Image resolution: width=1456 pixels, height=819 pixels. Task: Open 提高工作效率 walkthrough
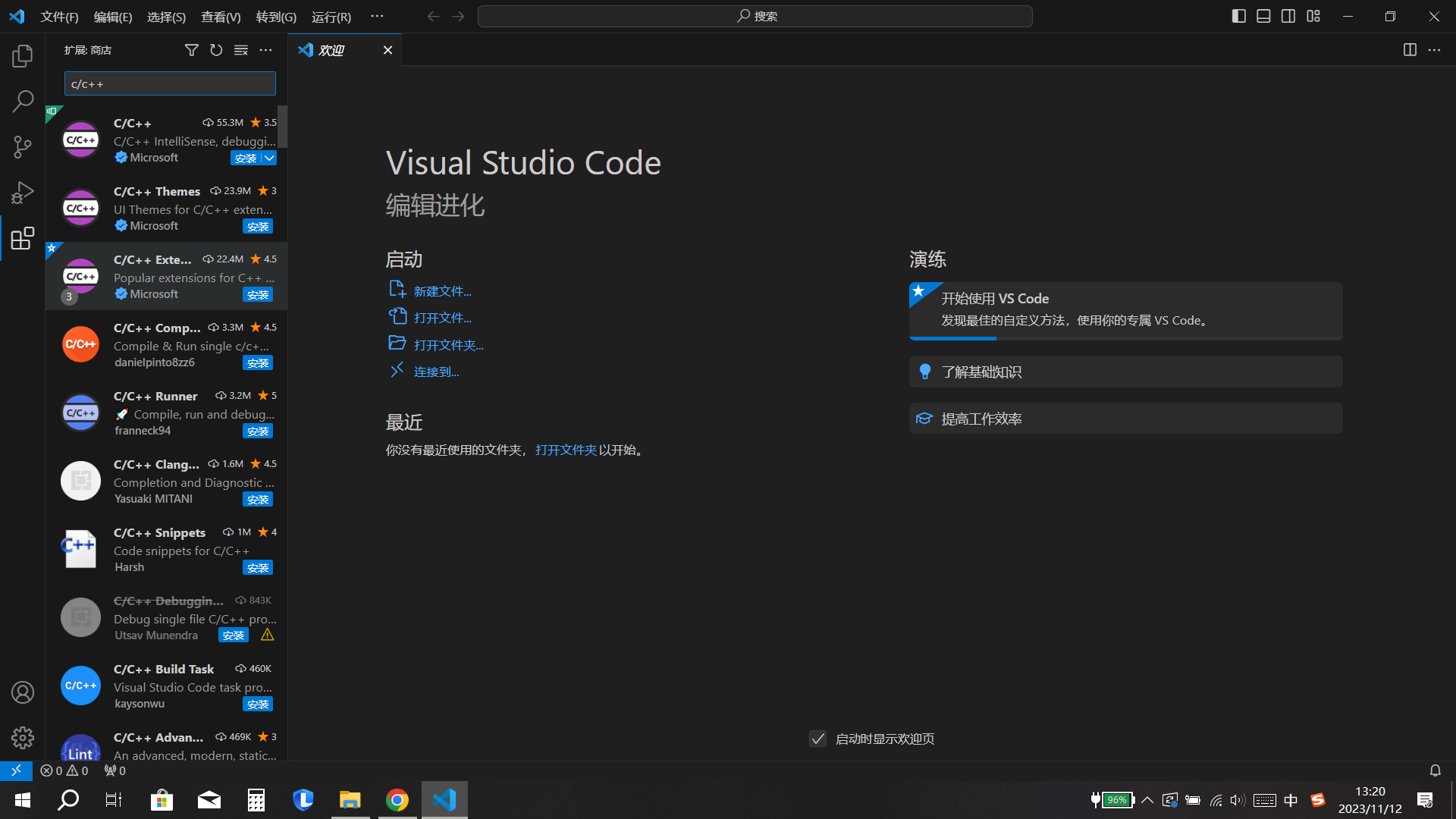coord(1125,419)
